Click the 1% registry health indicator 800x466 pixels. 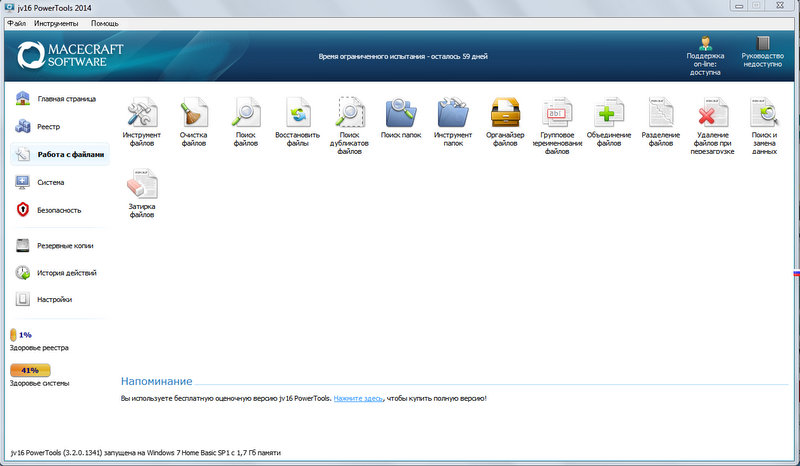click(x=21, y=335)
